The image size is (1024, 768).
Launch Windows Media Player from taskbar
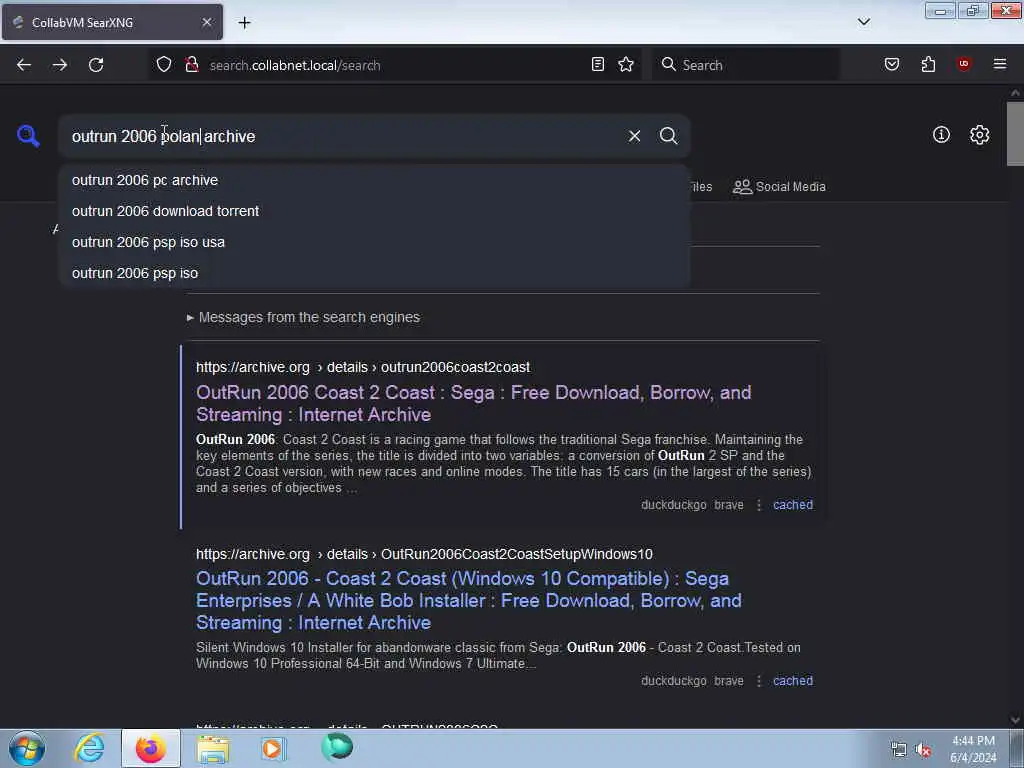[273, 748]
